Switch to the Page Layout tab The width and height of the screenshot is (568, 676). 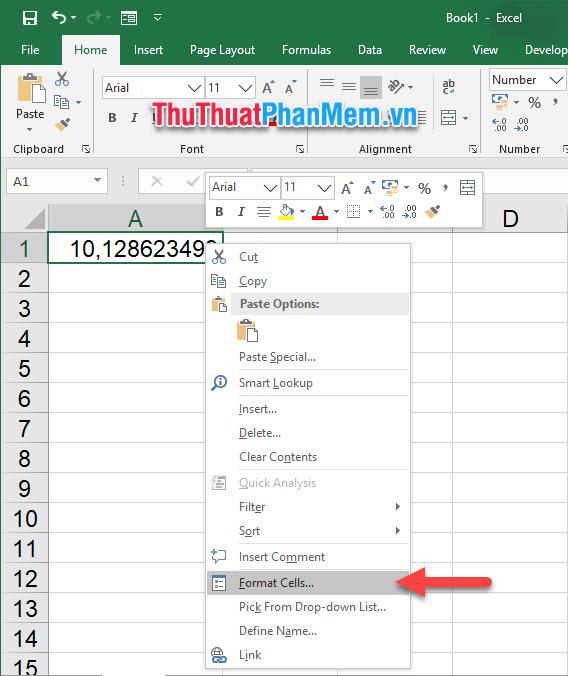pyautogui.click(x=222, y=50)
